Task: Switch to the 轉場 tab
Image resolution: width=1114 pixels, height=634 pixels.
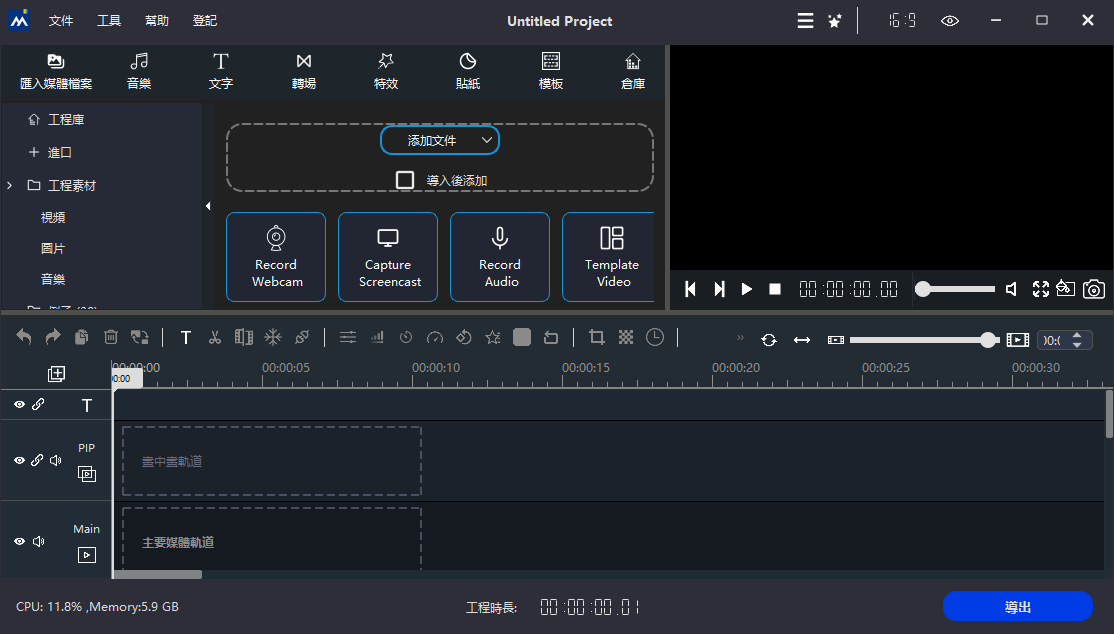Action: tap(304, 71)
